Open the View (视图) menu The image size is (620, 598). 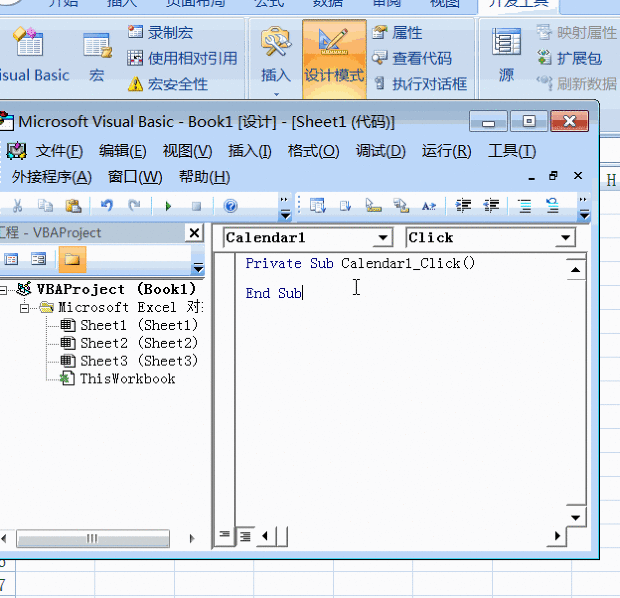[x=187, y=151]
